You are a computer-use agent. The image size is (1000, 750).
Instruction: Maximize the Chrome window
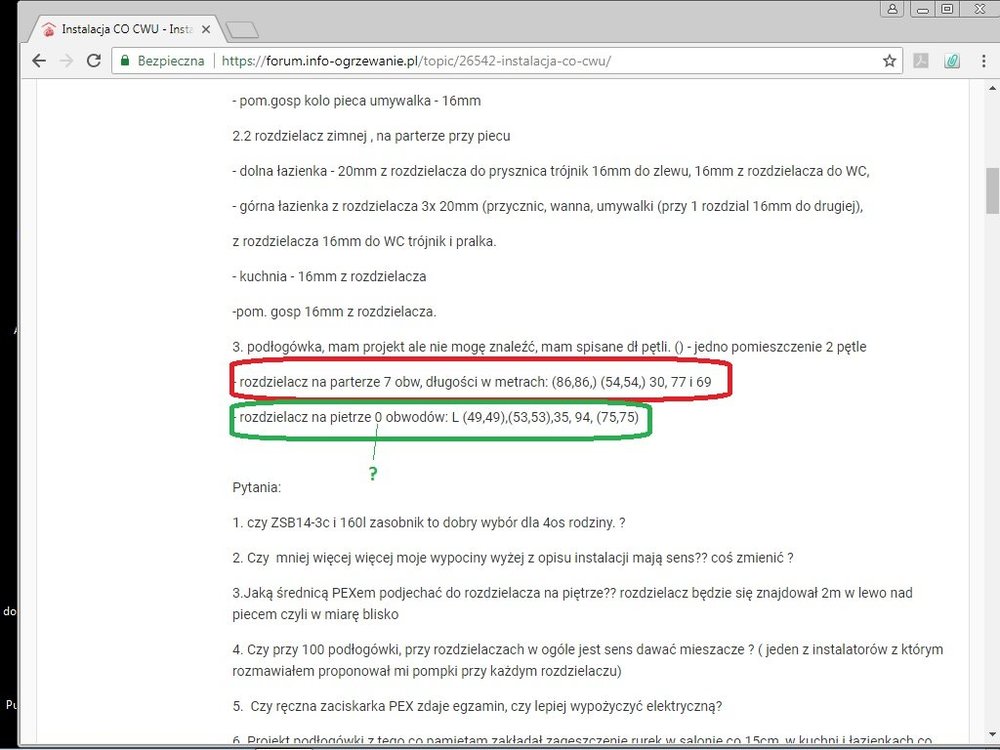[947, 9]
